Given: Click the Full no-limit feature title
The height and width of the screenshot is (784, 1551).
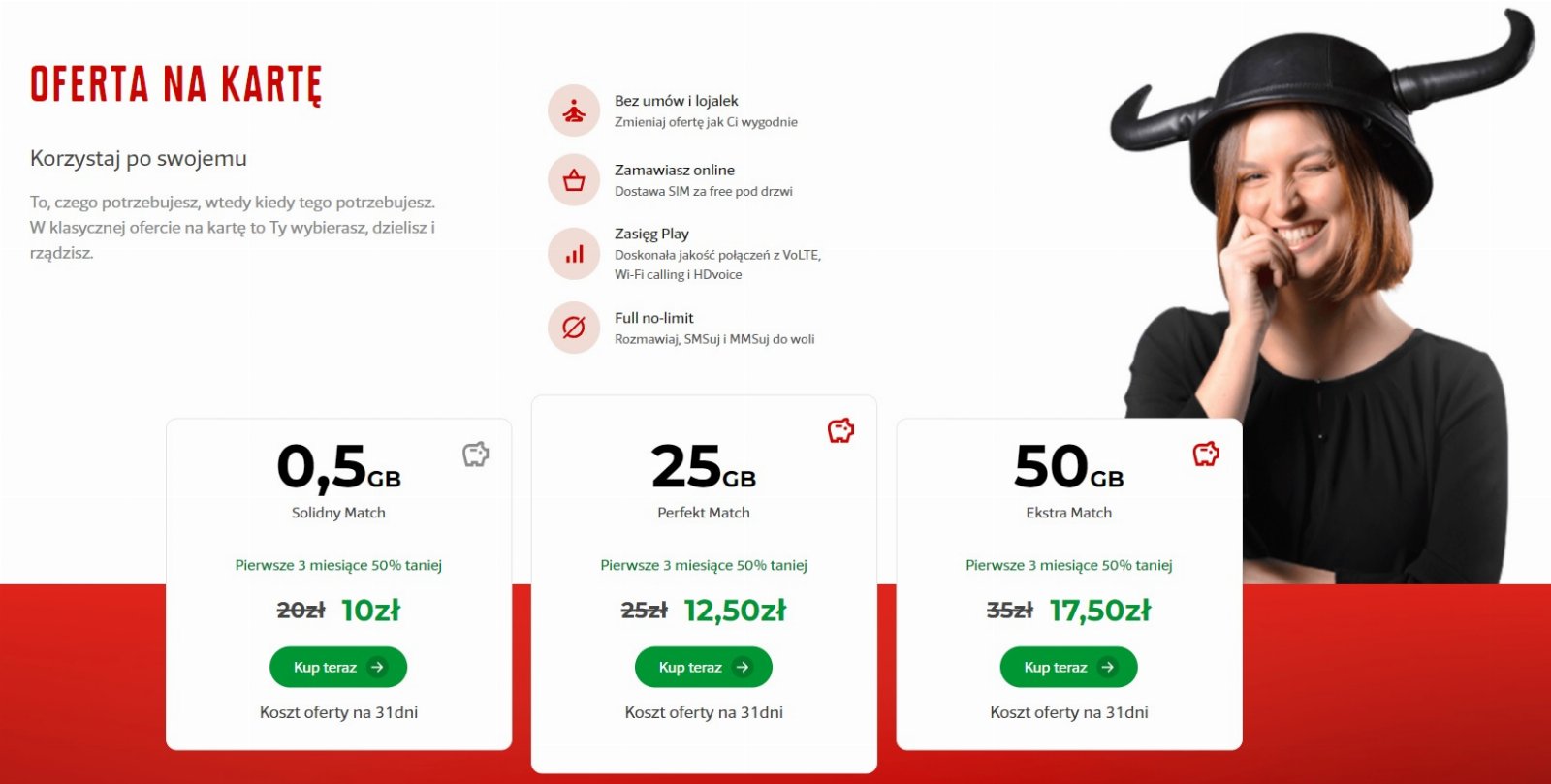Looking at the screenshot, I should [x=654, y=318].
